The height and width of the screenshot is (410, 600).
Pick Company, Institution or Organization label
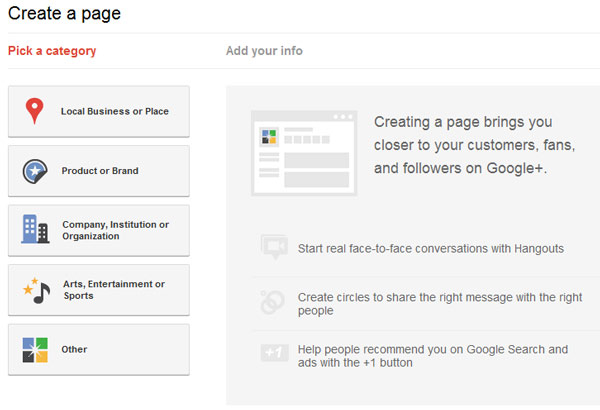pyautogui.click(x=116, y=230)
